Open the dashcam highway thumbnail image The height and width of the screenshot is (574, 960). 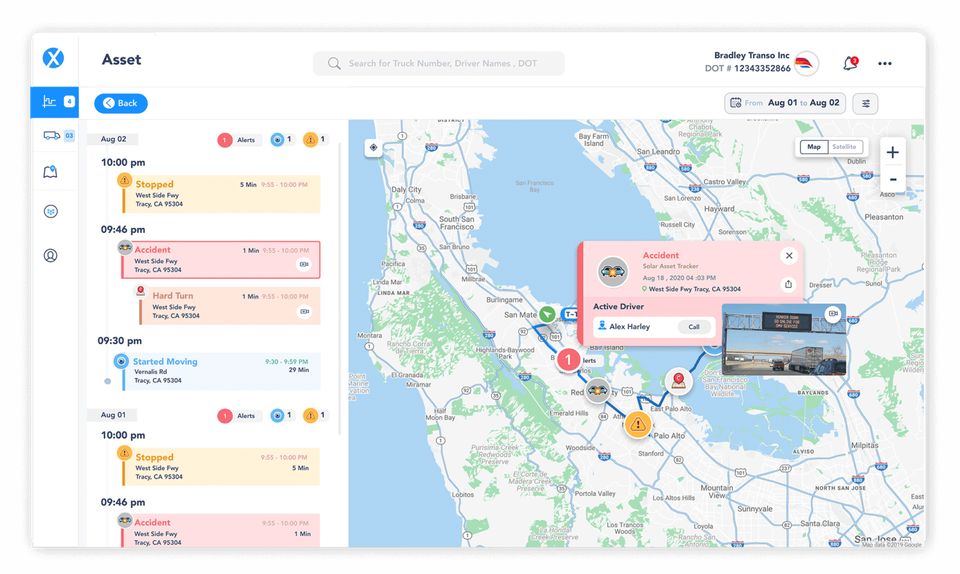[784, 340]
